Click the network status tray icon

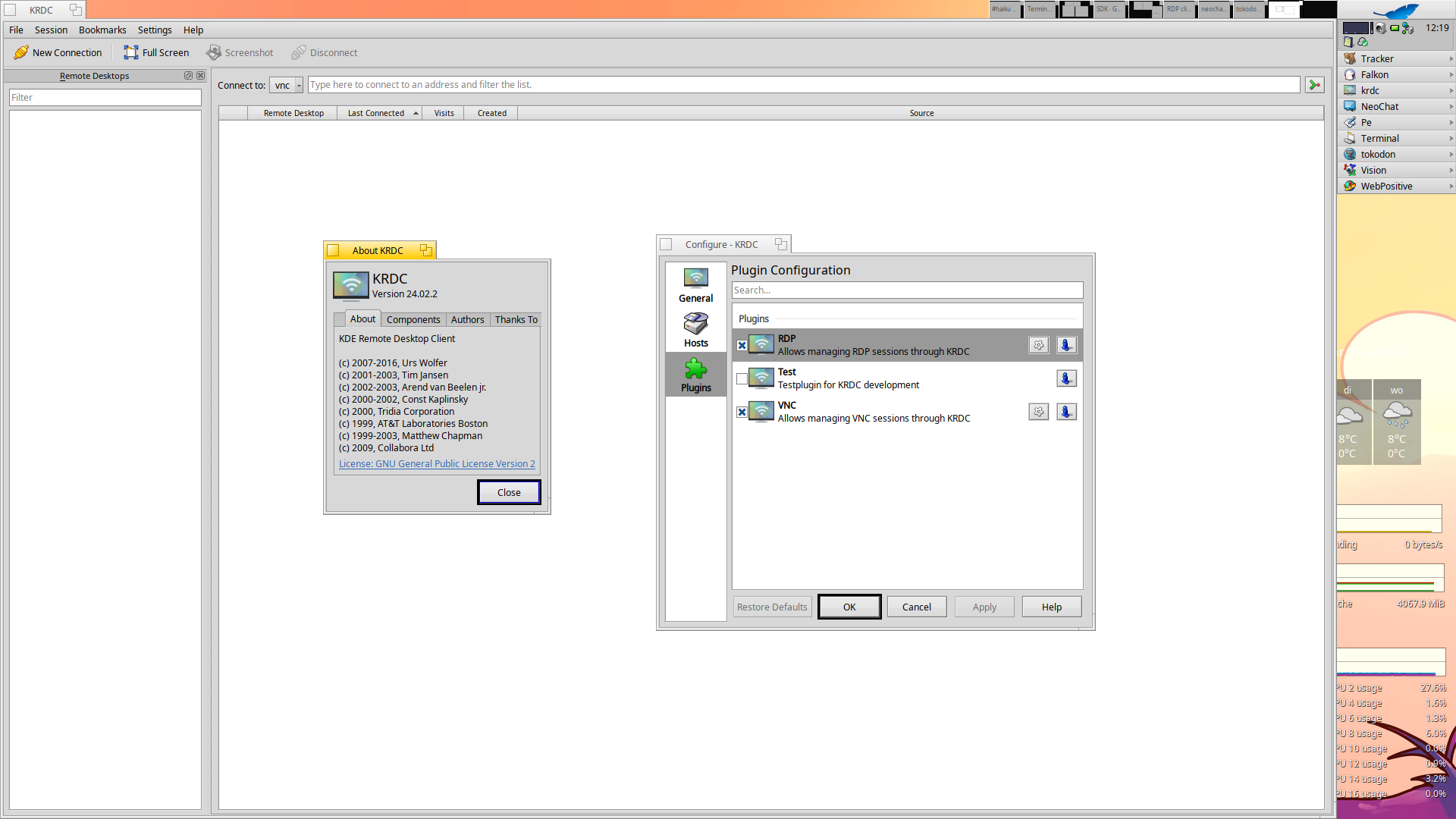point(1407,28)
